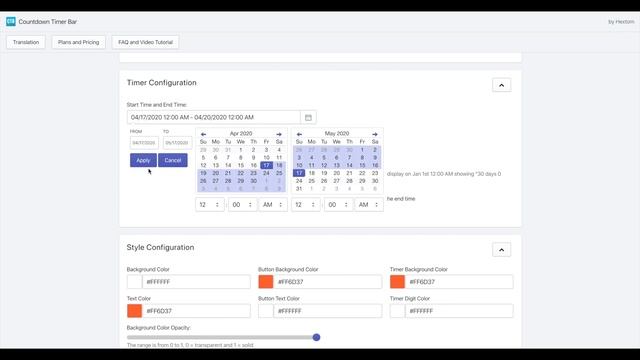The width and height of the screenshot is (640, 360).
Task: Select May 20 in the May calendar
Action: 337,173
